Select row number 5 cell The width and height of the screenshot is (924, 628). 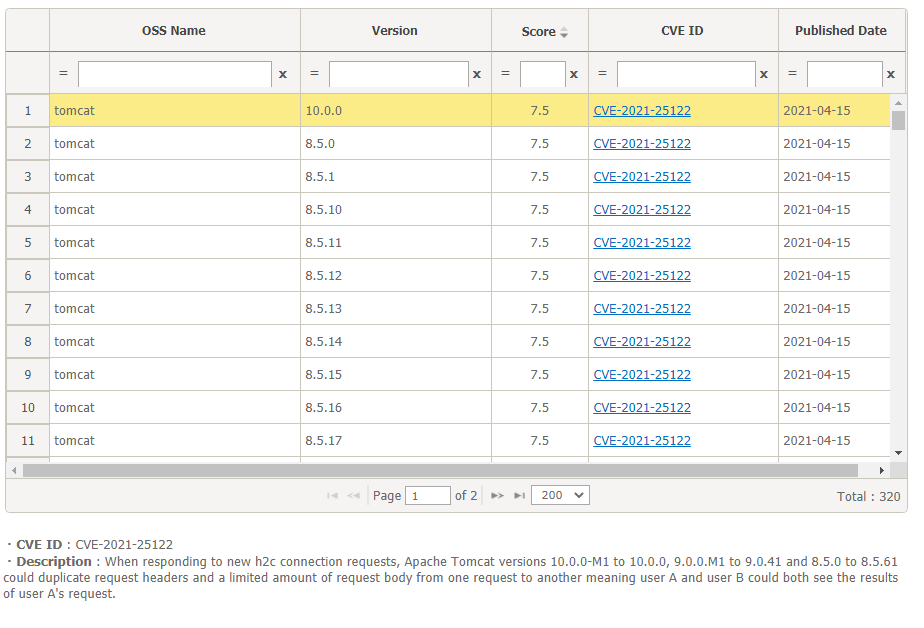[28, 243]
